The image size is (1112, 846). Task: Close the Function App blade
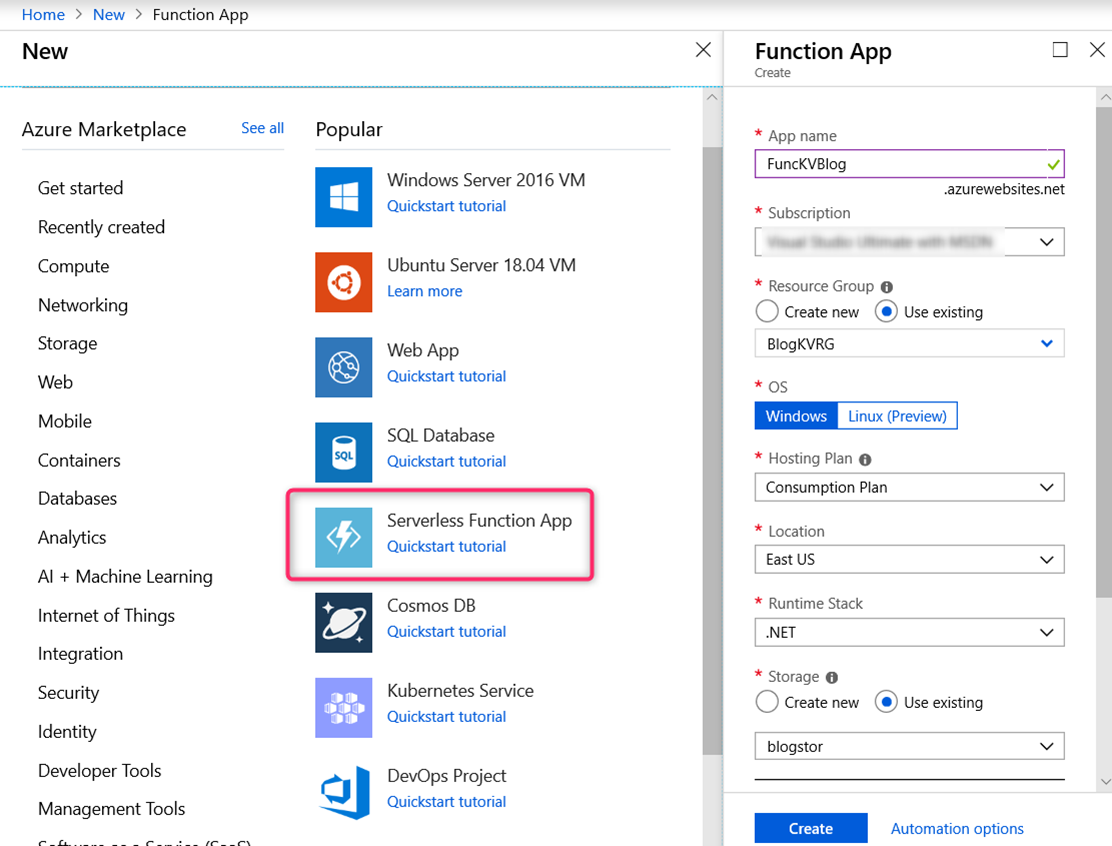click(1097, 50)
